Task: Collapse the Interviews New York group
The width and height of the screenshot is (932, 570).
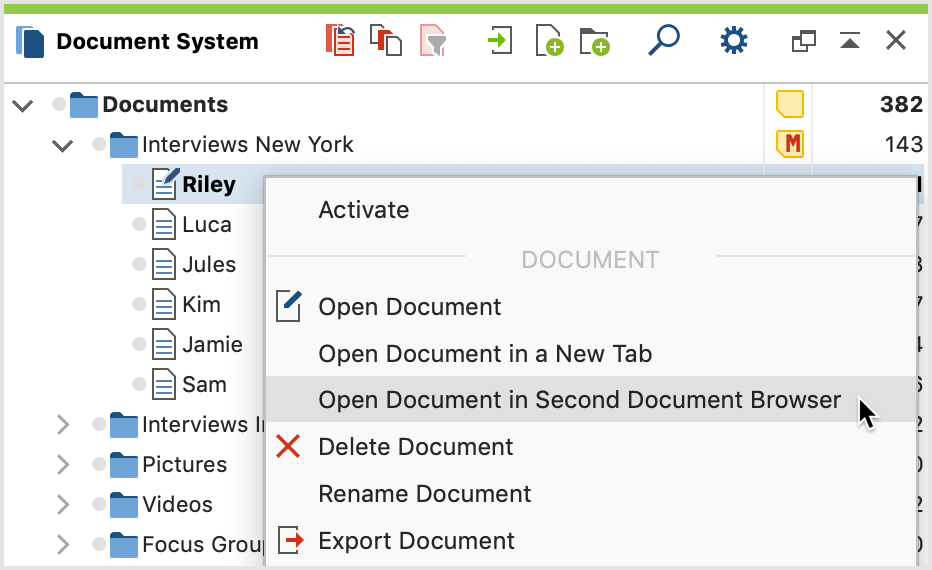Action: point(62,146)
